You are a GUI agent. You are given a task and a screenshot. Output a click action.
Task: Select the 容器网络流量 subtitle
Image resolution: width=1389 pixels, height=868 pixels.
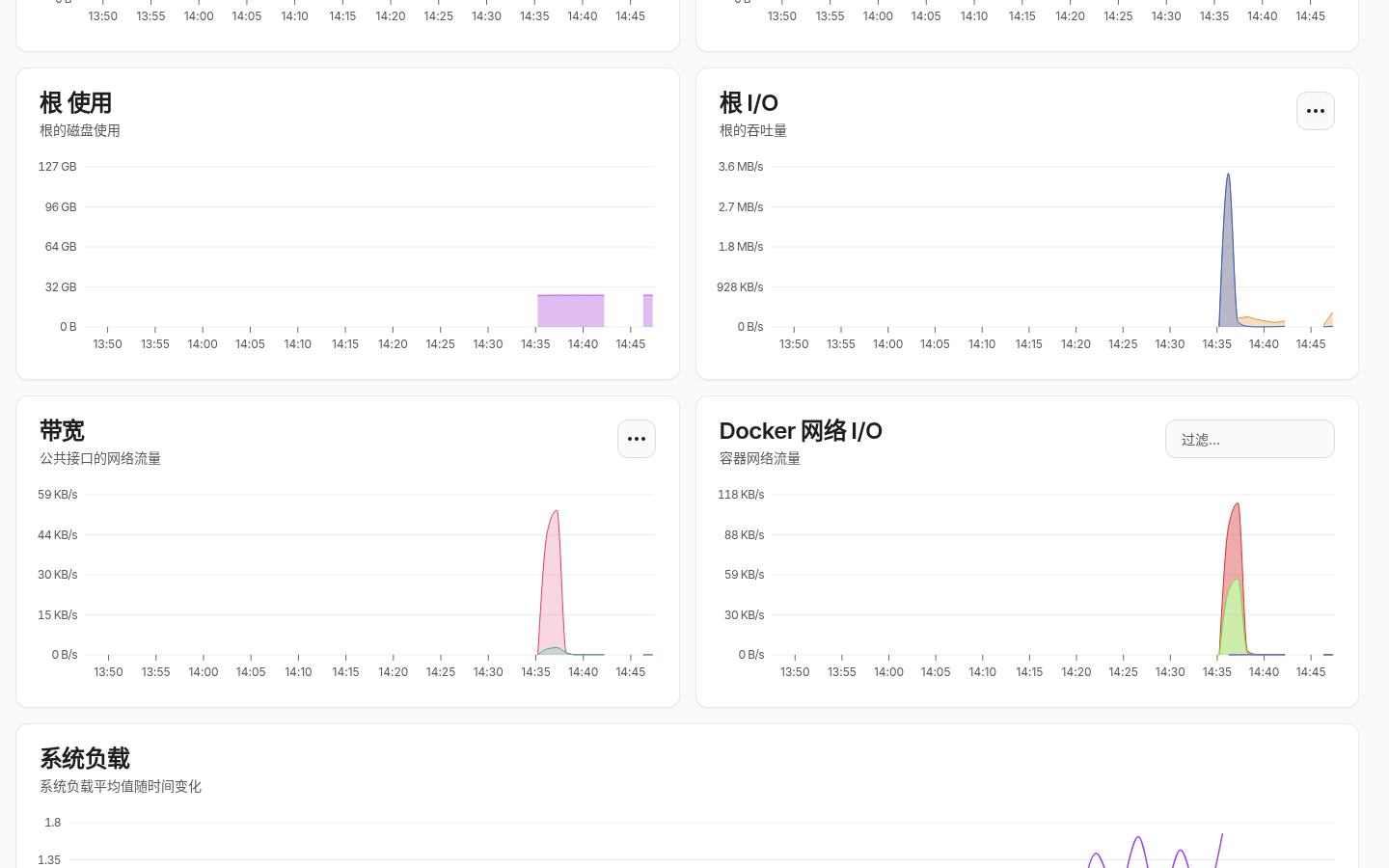tap(760, 458)
